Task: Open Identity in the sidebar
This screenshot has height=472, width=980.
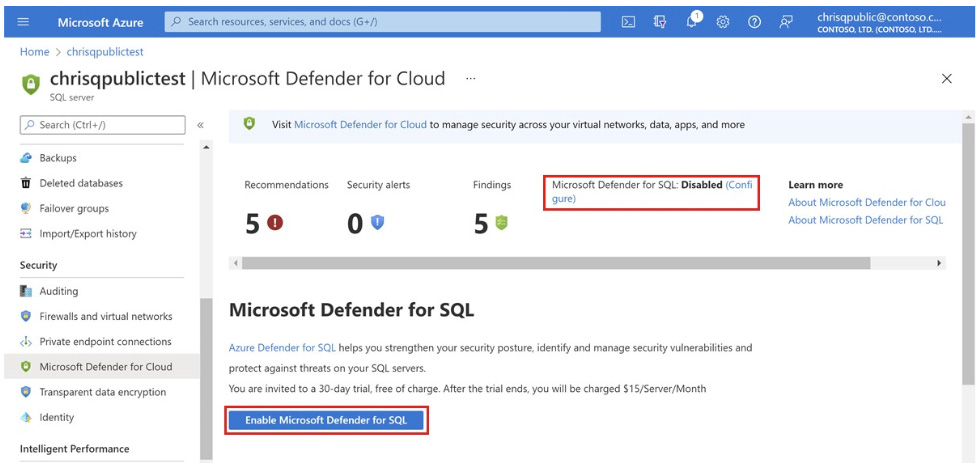Action: (x=56, y=417)
